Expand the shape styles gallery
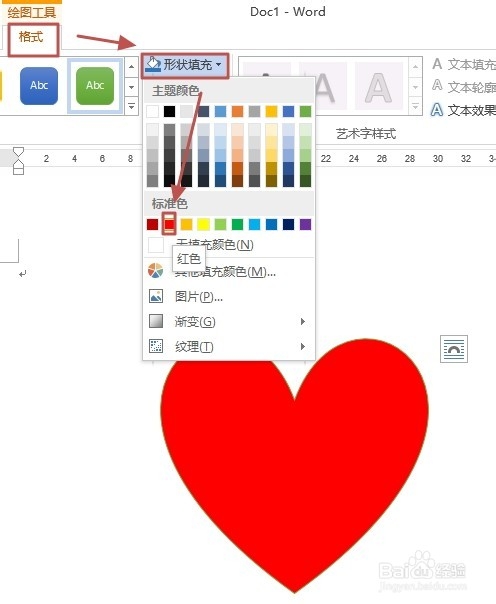496x604 pixels. (x=132, y=106)
